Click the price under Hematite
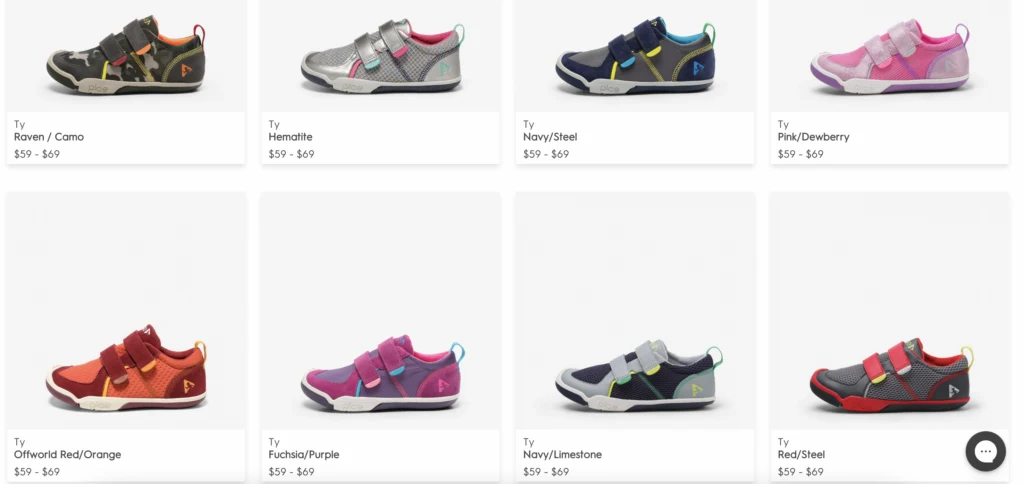 pyautogui.click(x=291, y=154)
